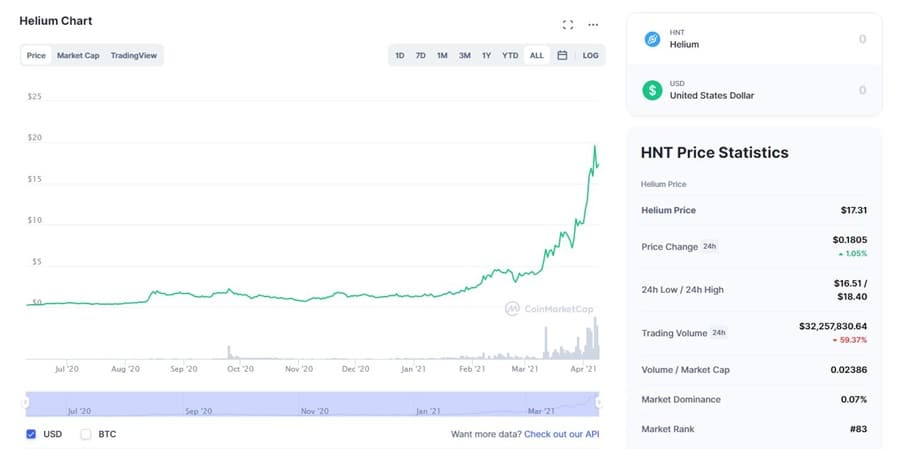Screen dimensions: 900x449
Task: Enable the BTC checkbox
Action: pos(85,434)
